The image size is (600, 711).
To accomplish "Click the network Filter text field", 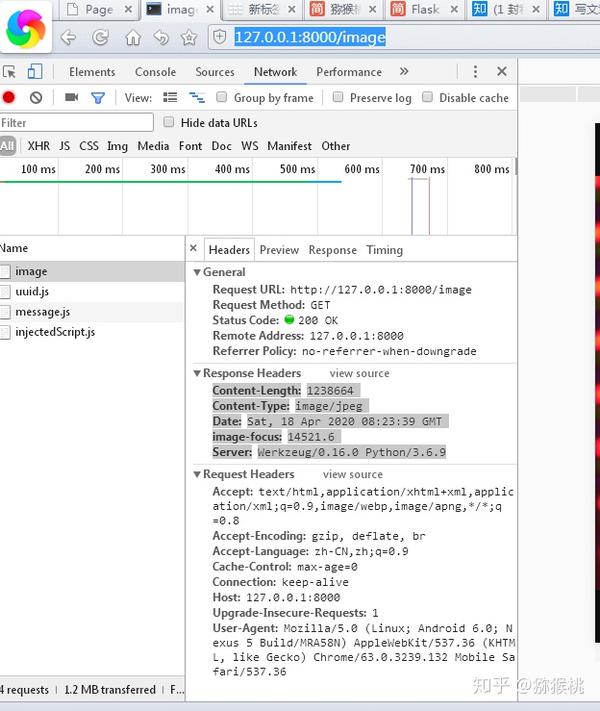I will 76,122.
